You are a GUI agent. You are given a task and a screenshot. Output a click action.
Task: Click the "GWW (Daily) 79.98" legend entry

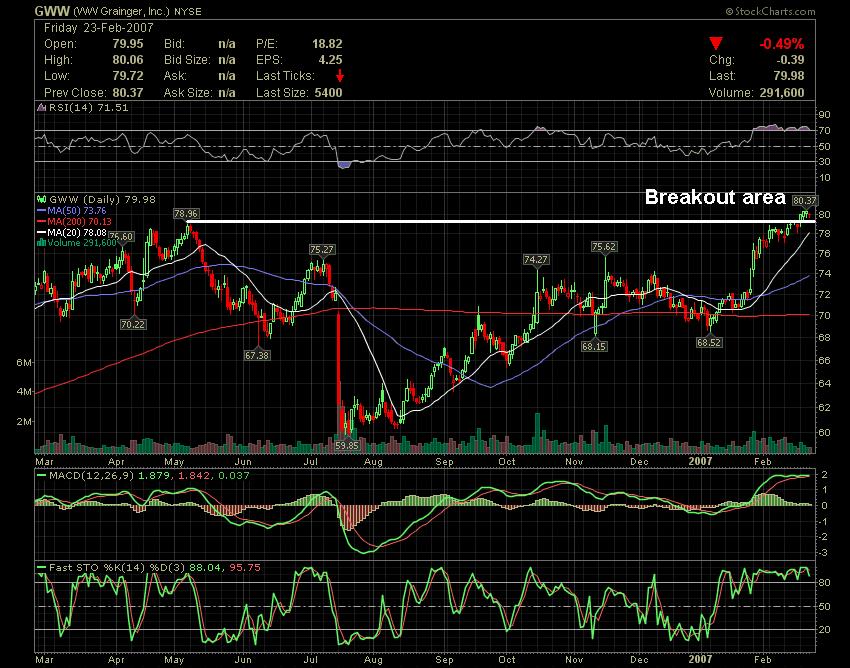pos(102,199)
